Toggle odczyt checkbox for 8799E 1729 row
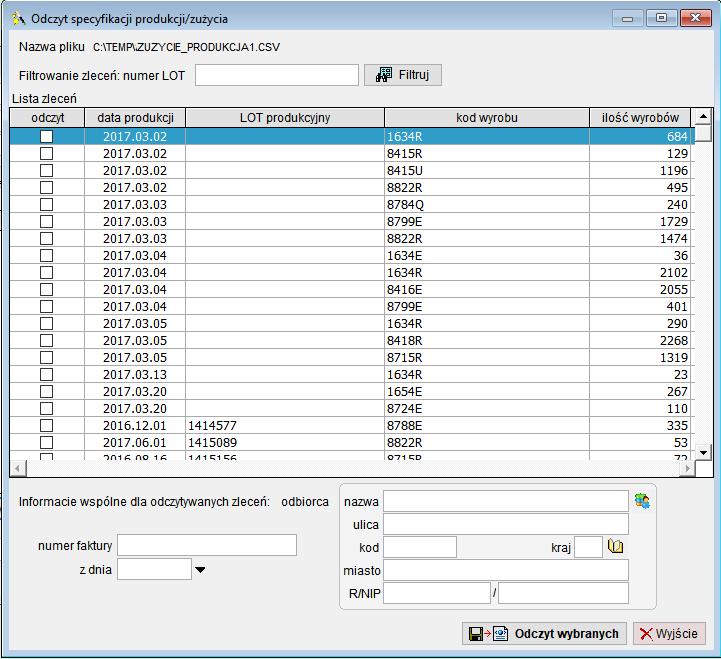The height and width of the screenshot is (659, 721). point(46,222)
